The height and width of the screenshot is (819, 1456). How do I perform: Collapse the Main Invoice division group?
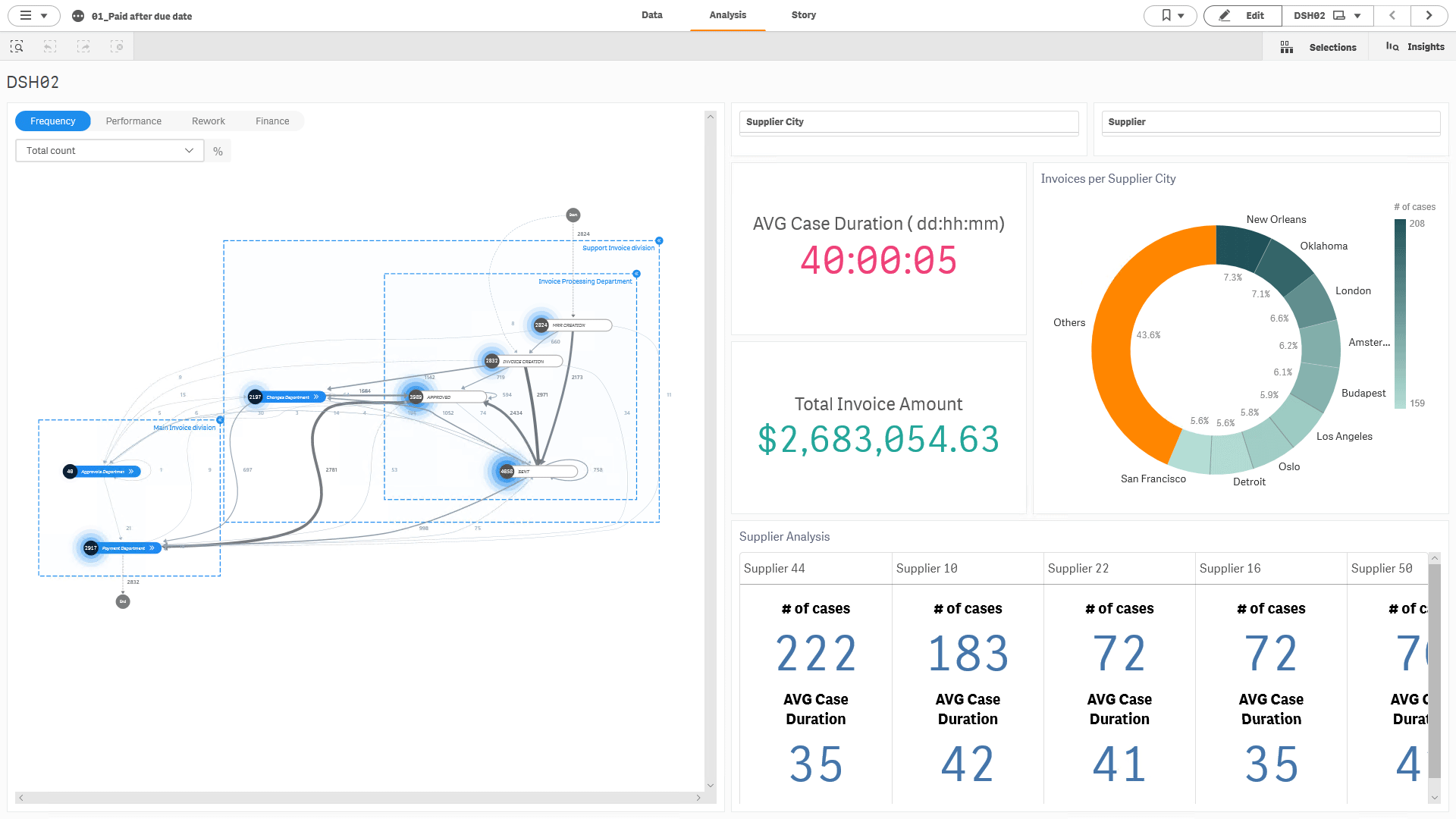(220, 420)
